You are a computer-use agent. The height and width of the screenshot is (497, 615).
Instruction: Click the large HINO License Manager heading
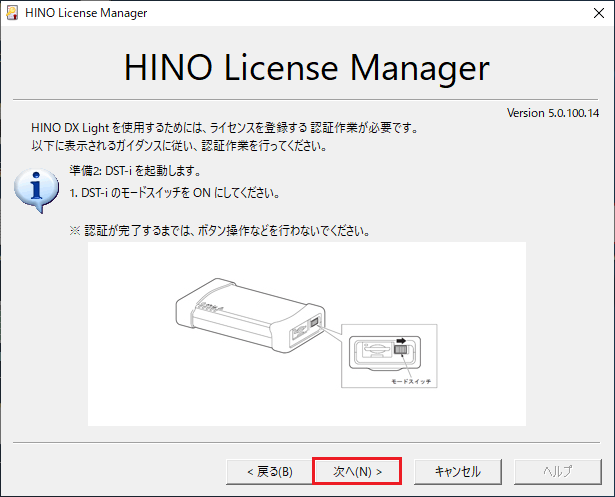307,67
